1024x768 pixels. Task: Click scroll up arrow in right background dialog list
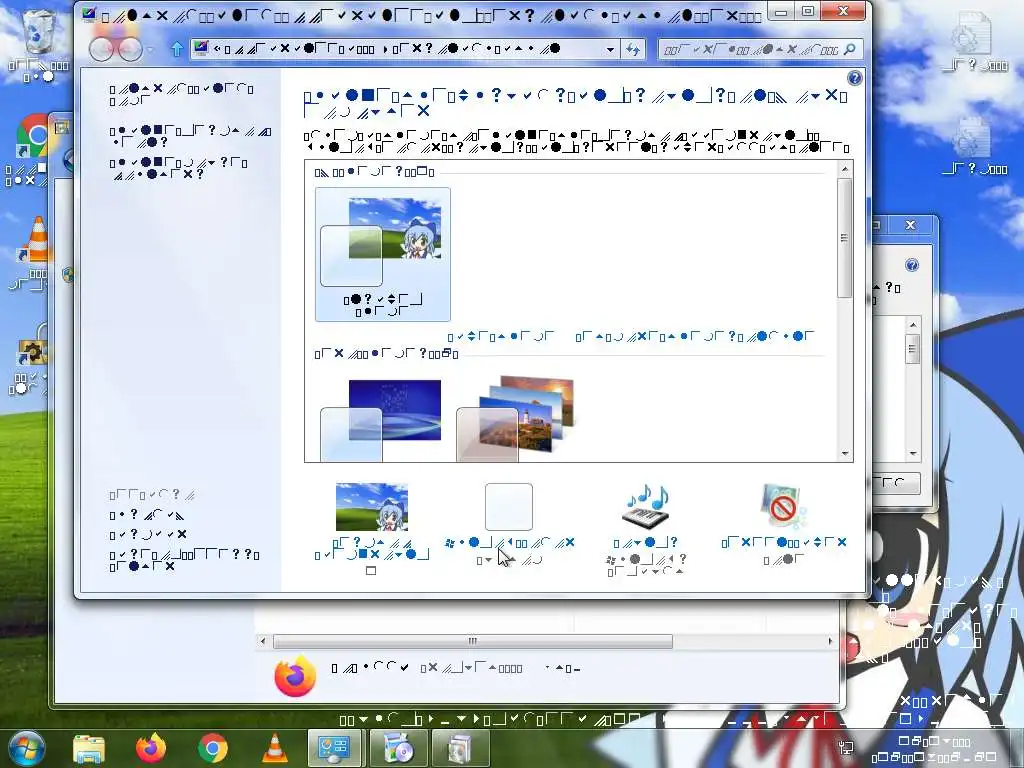click(x=913, y=325)
